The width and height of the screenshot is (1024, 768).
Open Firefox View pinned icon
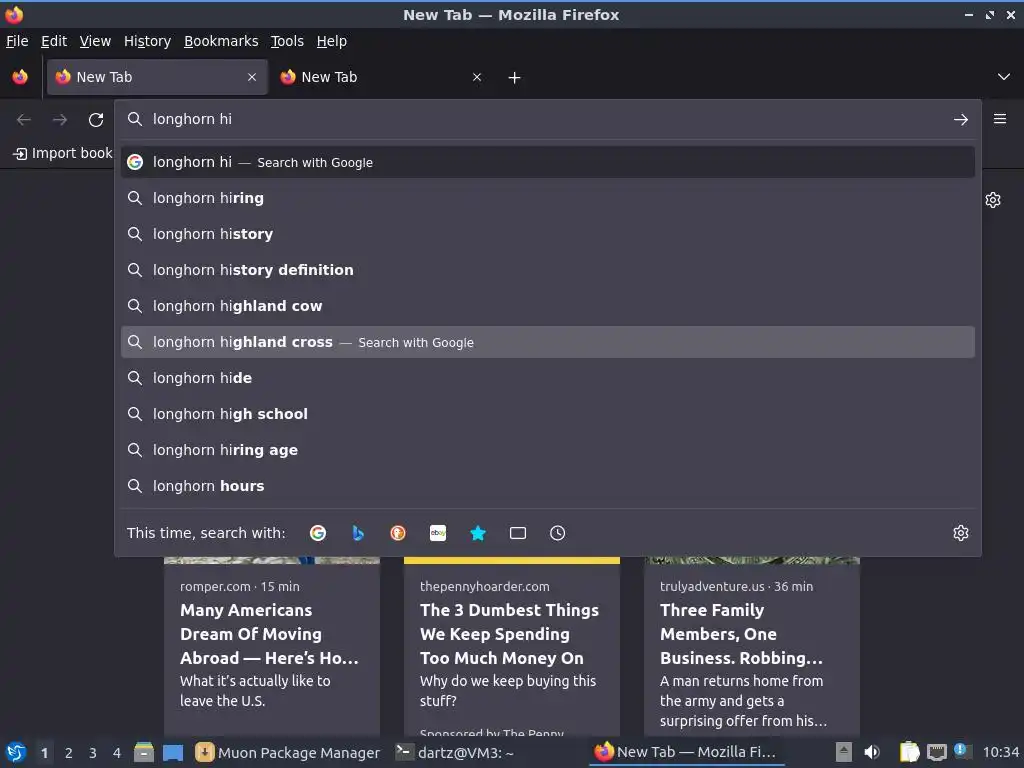pyautogui.click(x=20, y=77)
